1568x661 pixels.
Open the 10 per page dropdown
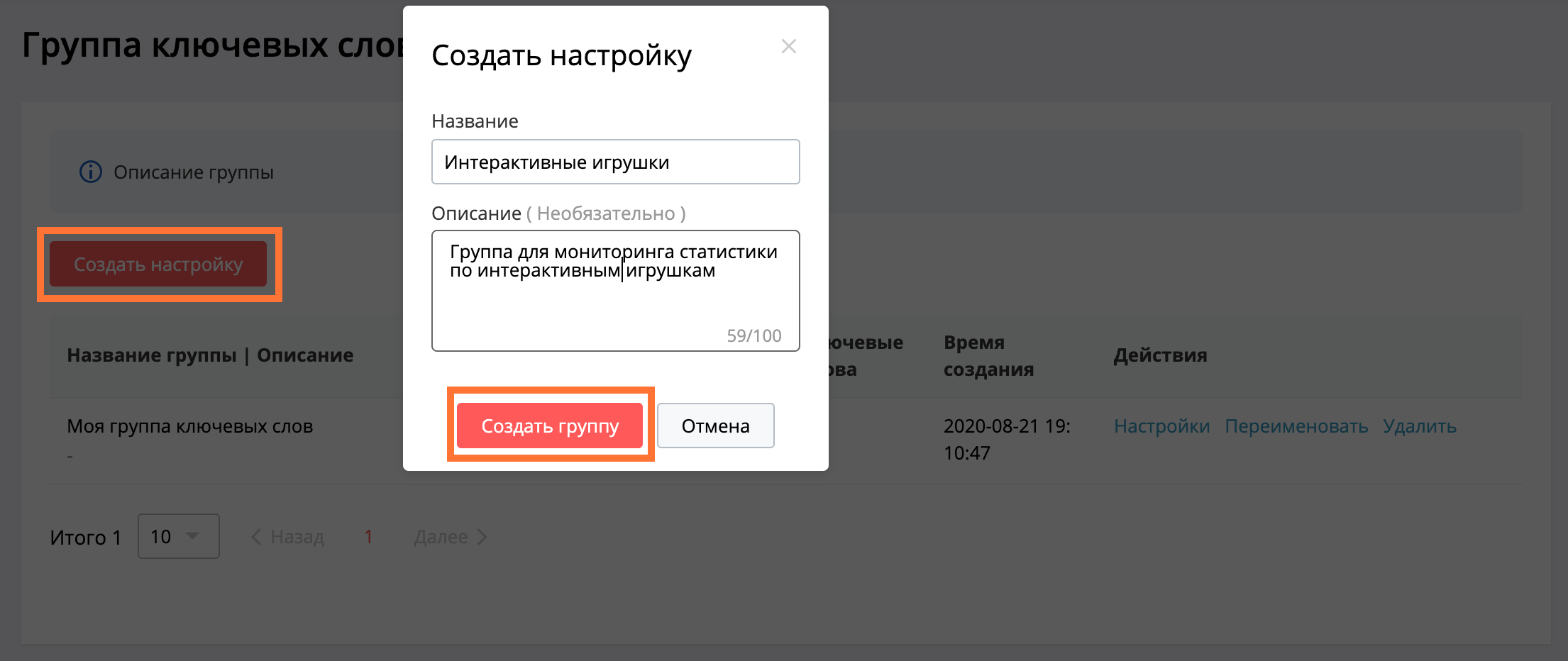179,536
